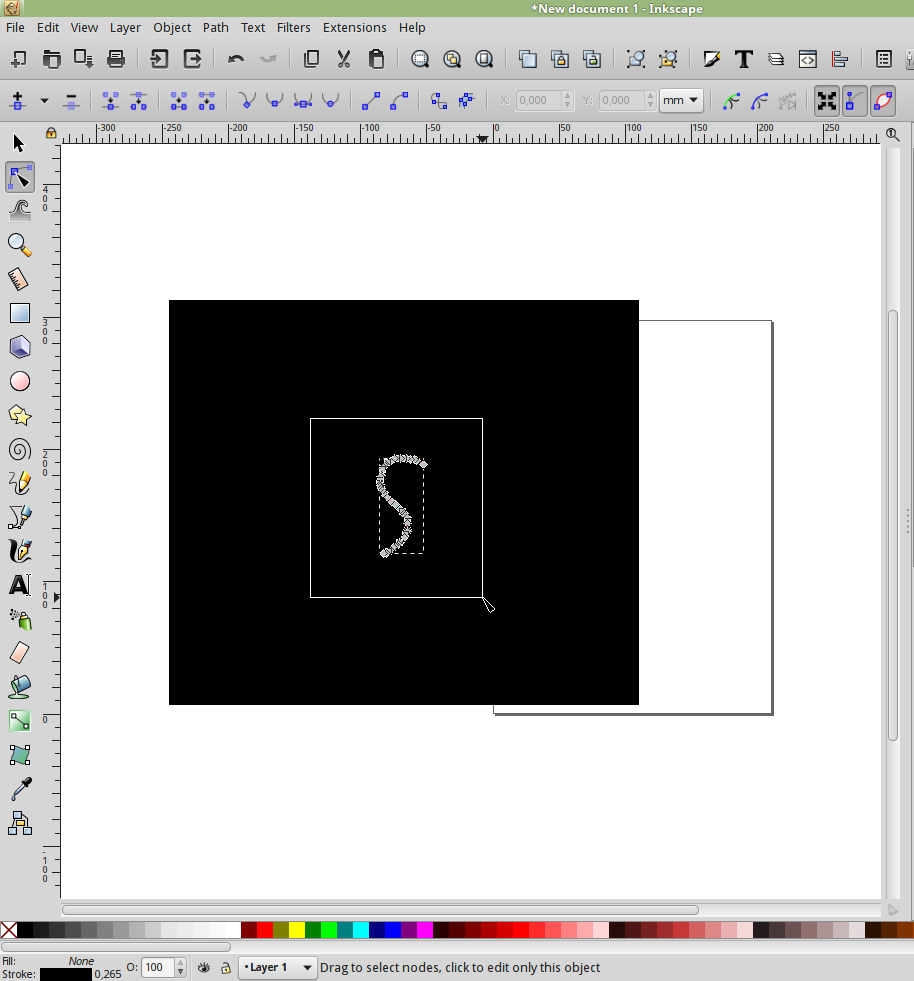The image size is (914, 981).
Task: Open the insert node dropdown arrow
Action: click(44, 101)
